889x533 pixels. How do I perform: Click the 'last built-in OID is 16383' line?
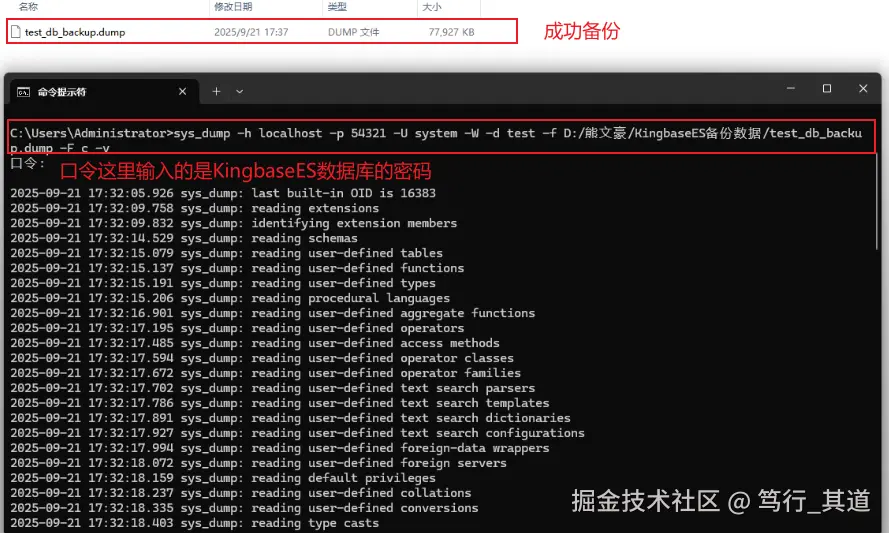pos(223,193)
